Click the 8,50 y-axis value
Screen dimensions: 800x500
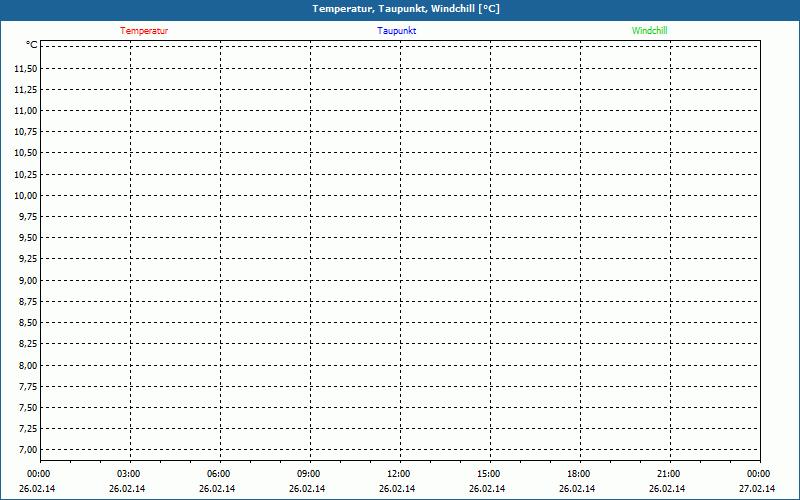[27, 323]
